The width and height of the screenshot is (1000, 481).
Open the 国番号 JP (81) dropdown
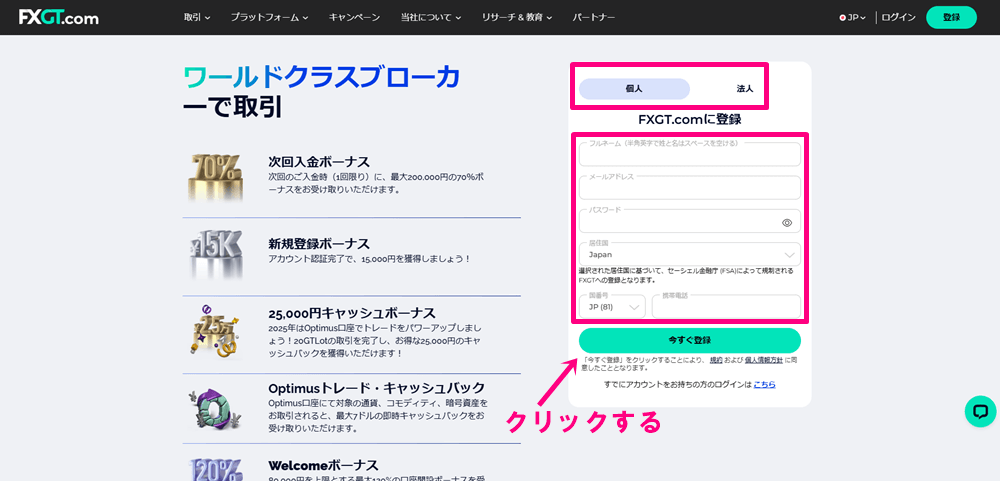(x=612, y=306)
